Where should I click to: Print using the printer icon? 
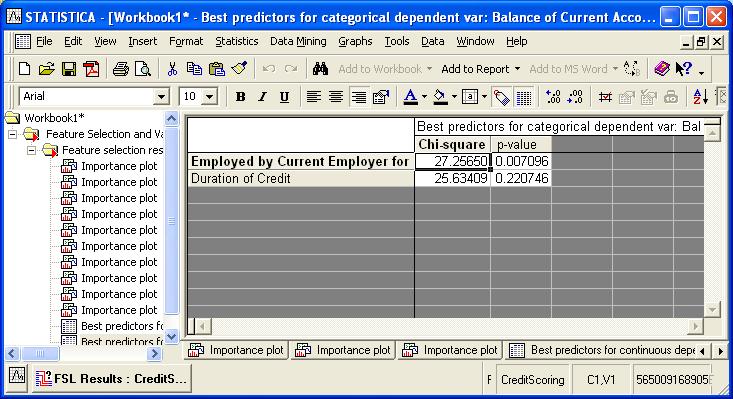120,69
